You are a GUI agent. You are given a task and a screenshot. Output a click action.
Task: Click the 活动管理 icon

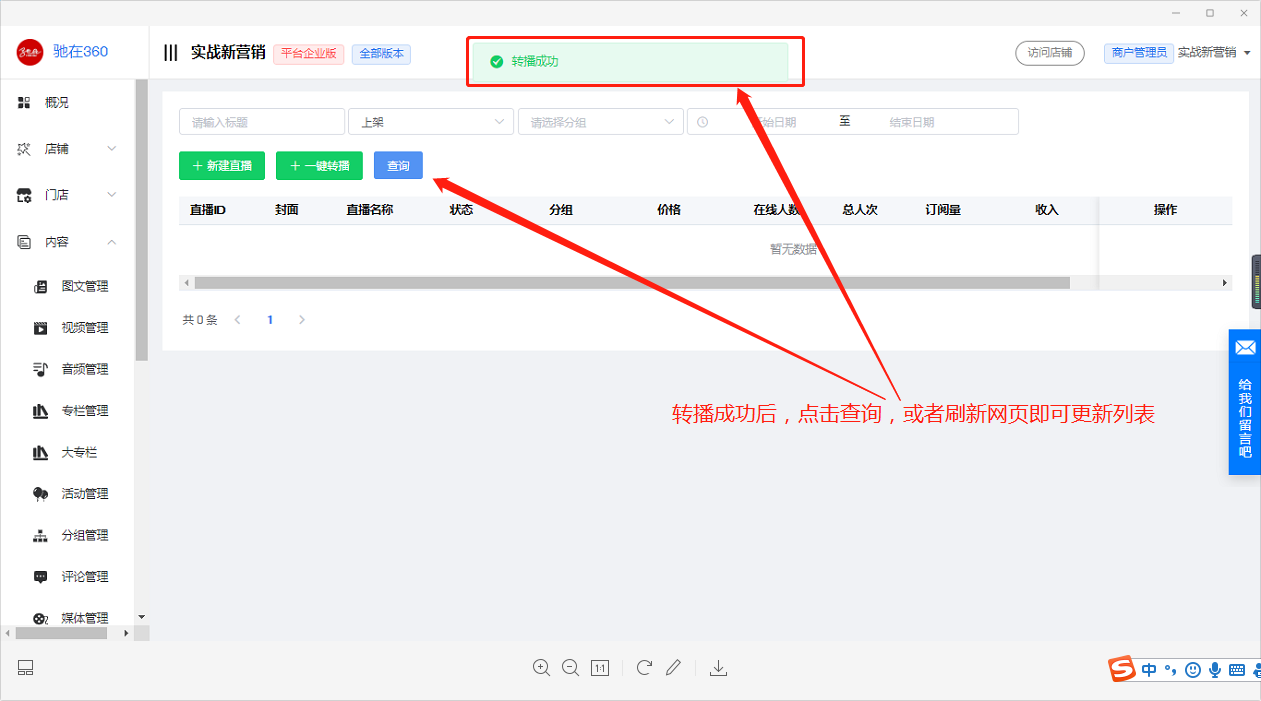tap(41, 494)
